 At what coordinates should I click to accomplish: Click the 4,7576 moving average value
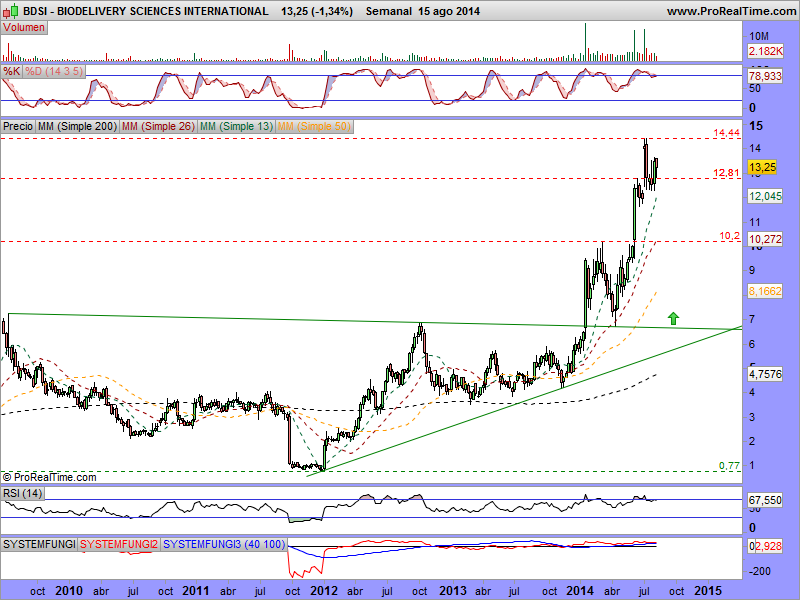[765, 374]
